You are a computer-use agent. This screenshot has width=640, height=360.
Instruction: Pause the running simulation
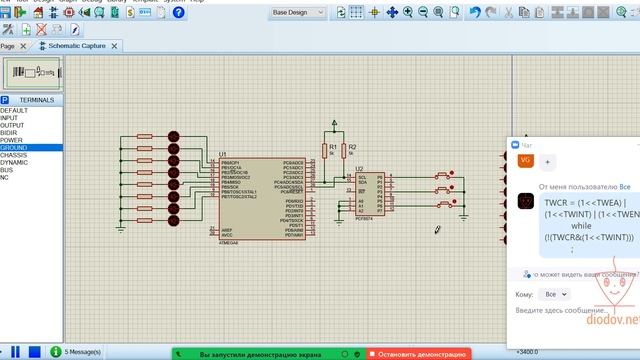click(16, 352)
